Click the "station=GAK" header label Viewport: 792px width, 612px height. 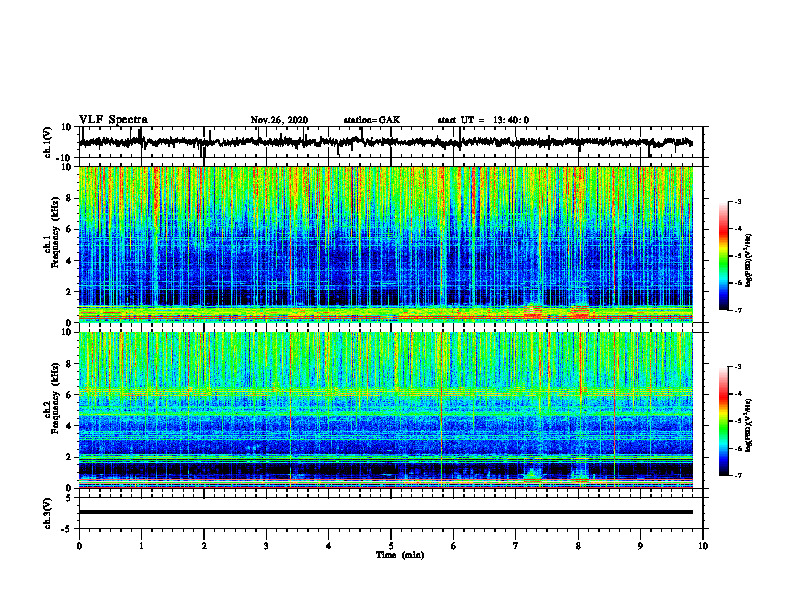click(372, 120)
